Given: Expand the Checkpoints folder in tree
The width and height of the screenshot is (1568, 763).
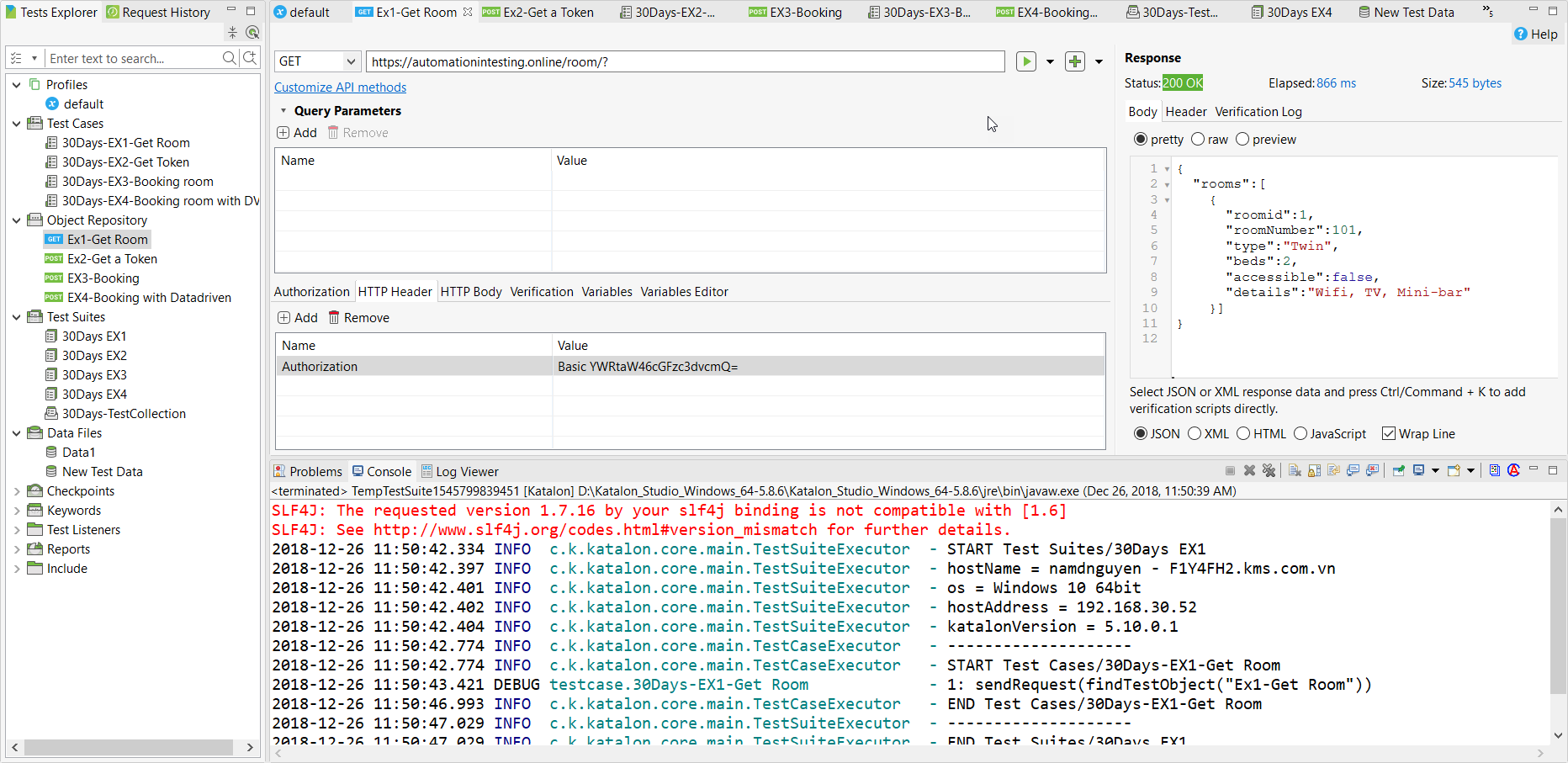Looking at the screenshot, I should (x=17, y=491).
